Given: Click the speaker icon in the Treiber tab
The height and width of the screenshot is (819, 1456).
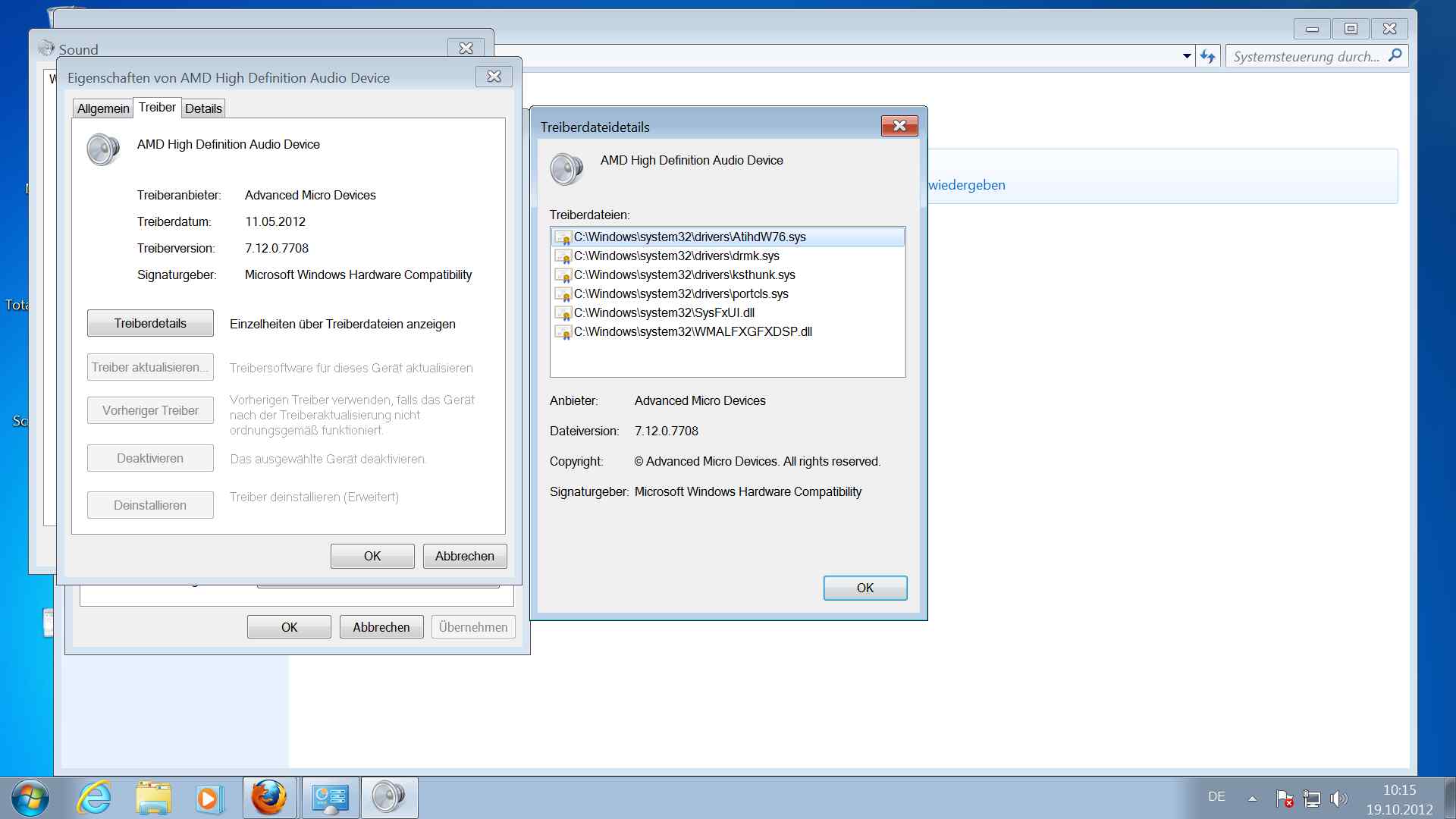Looking at the screenshot, I should (x=103, y=149).
